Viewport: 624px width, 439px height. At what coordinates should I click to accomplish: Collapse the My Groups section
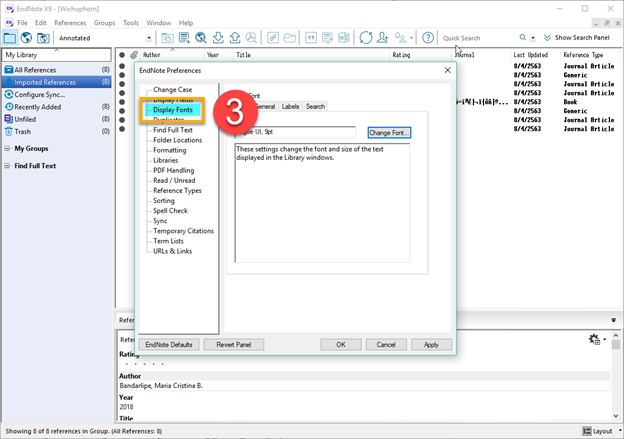point(6,148)
